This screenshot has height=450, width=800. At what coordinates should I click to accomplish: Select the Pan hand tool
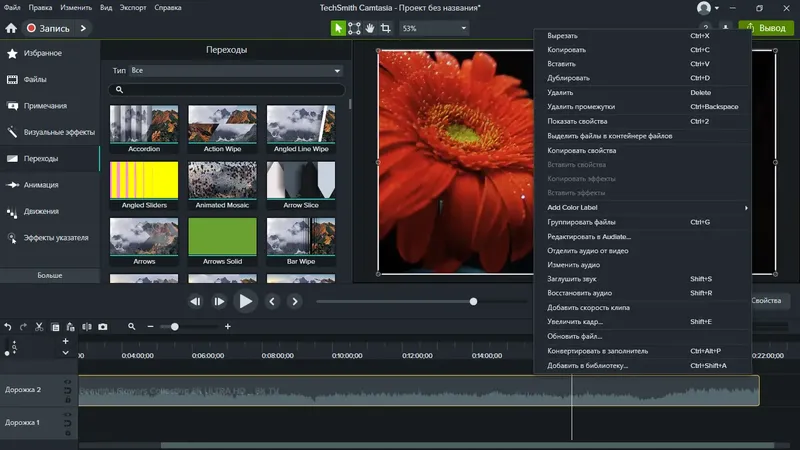tap(370, 28)
